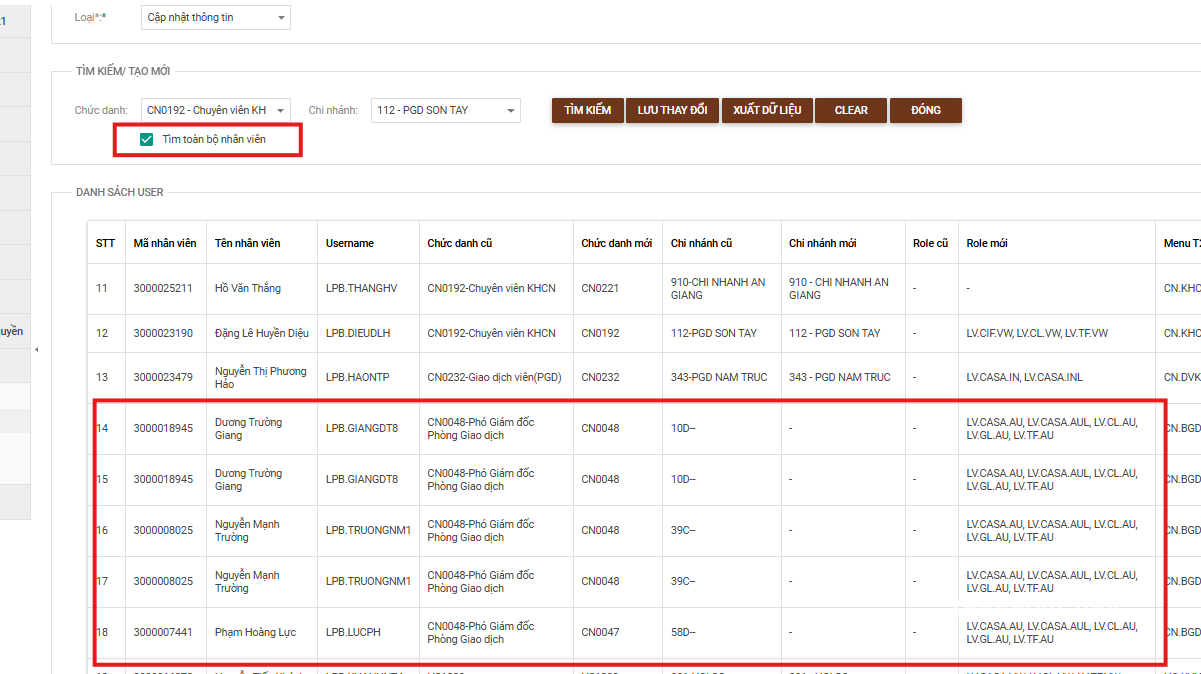Screen dimensions: 1201x674
Task: Click username LPB.GIANGDT8 in row 14
Action: coord(362,428)
